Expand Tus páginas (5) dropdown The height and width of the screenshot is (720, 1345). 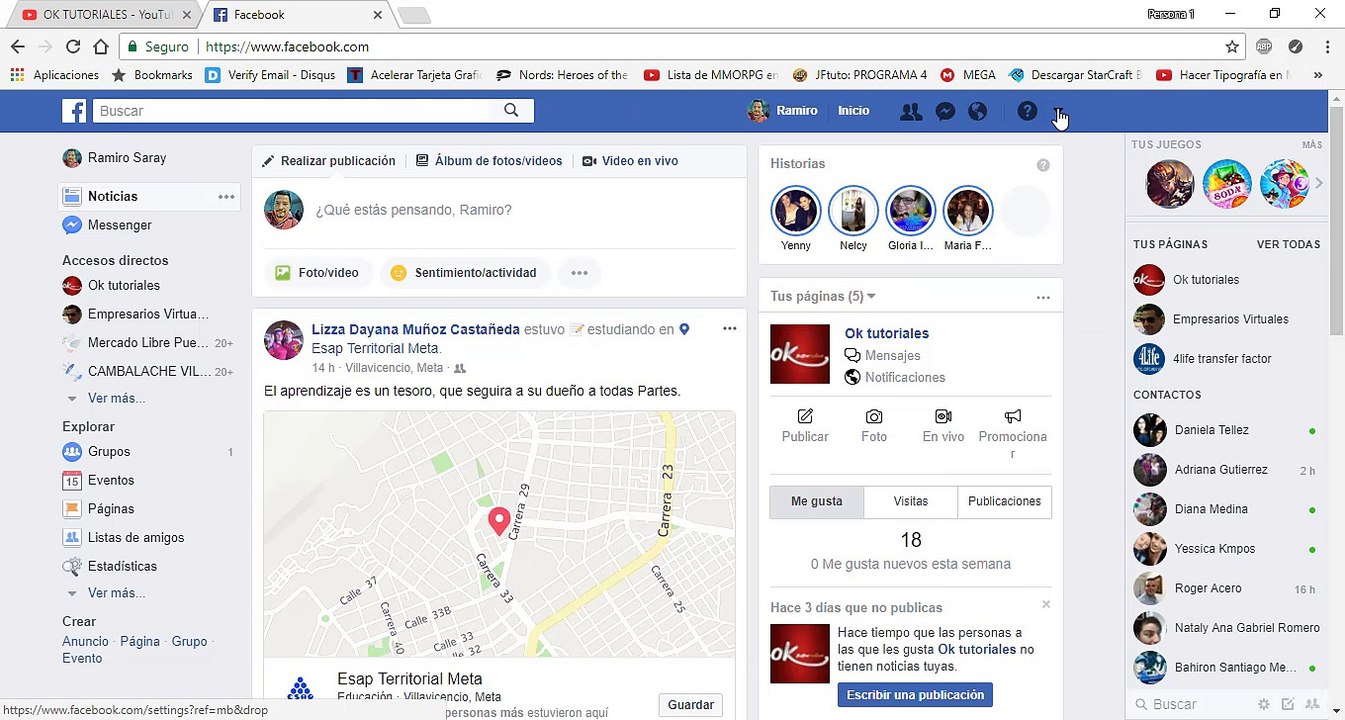tap(823, 297)
